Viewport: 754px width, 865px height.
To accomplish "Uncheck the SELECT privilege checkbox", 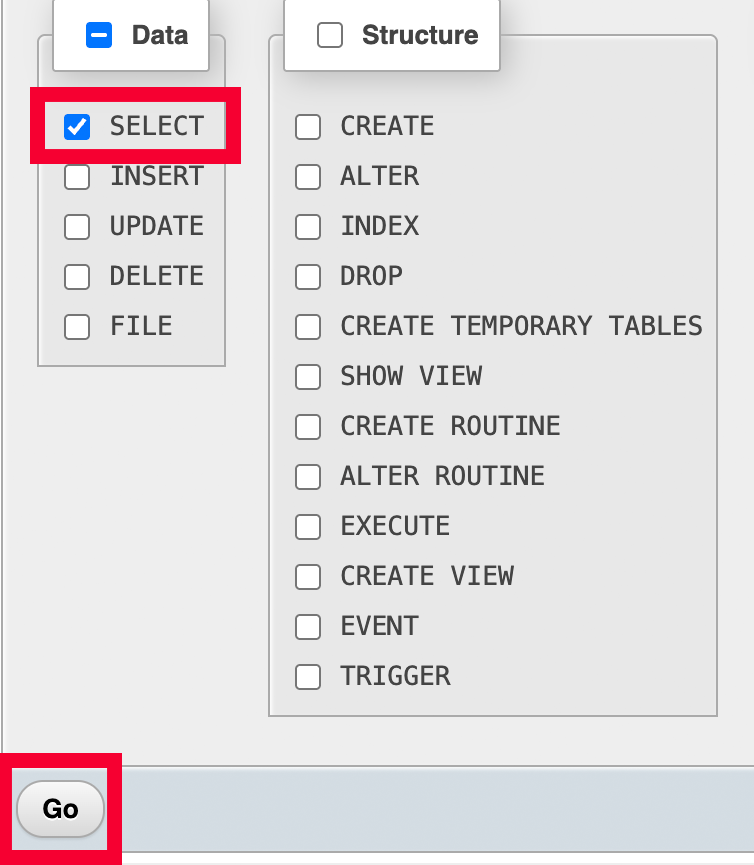I will point(77,127).
